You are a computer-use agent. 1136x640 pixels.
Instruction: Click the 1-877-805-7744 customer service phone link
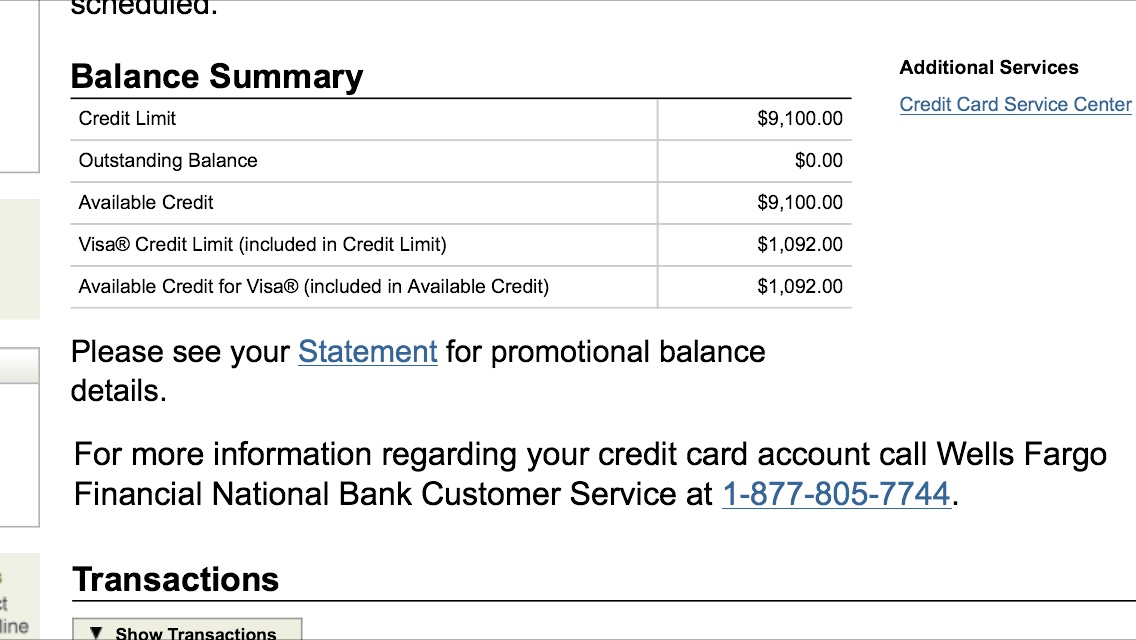tap(835, 494)
